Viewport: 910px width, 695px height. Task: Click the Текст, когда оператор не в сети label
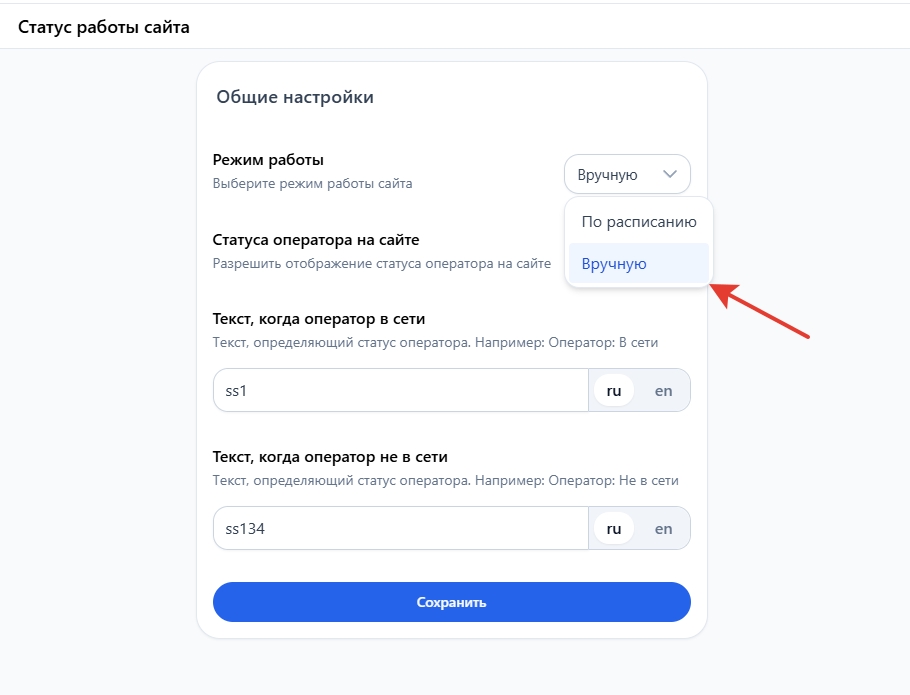(x=330, y=457)
